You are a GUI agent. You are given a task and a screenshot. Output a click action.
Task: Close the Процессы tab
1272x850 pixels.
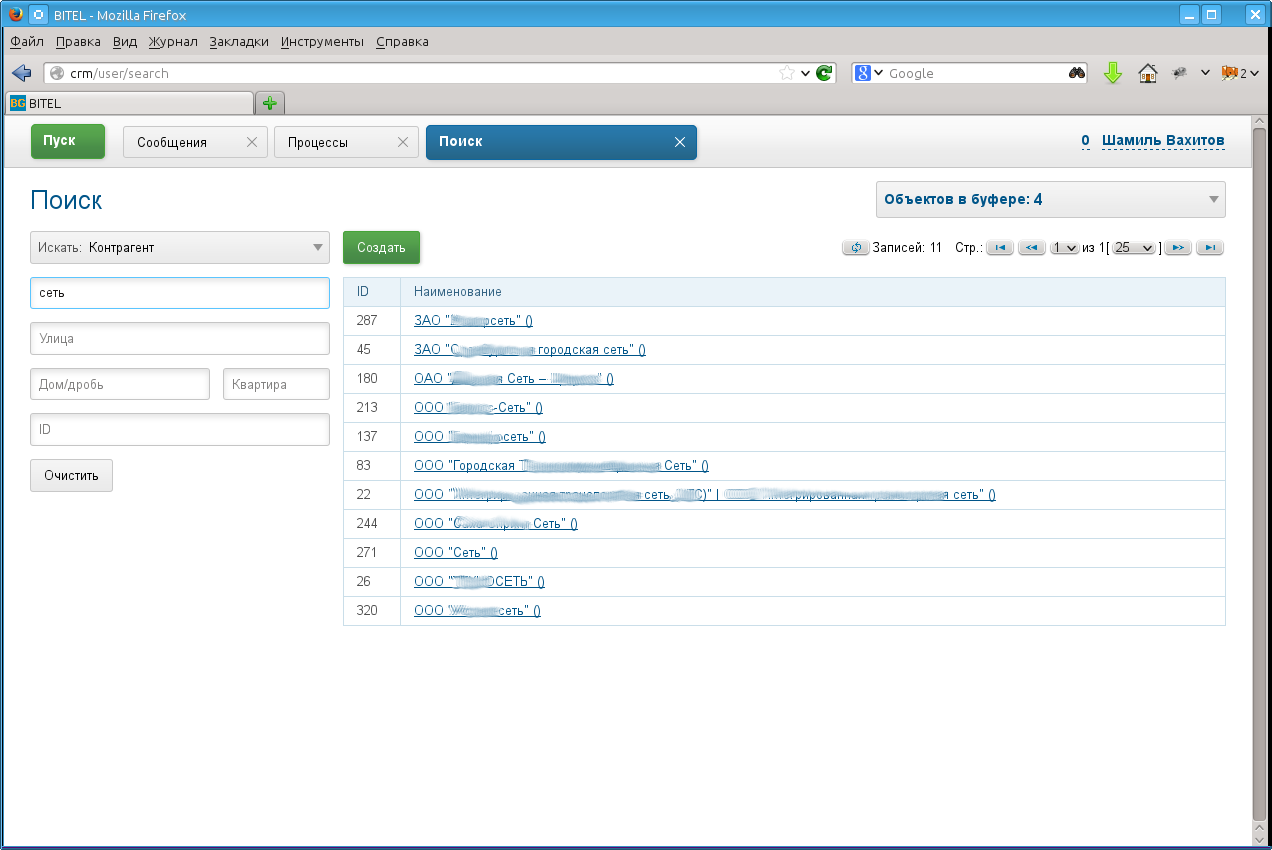point(403,142)
